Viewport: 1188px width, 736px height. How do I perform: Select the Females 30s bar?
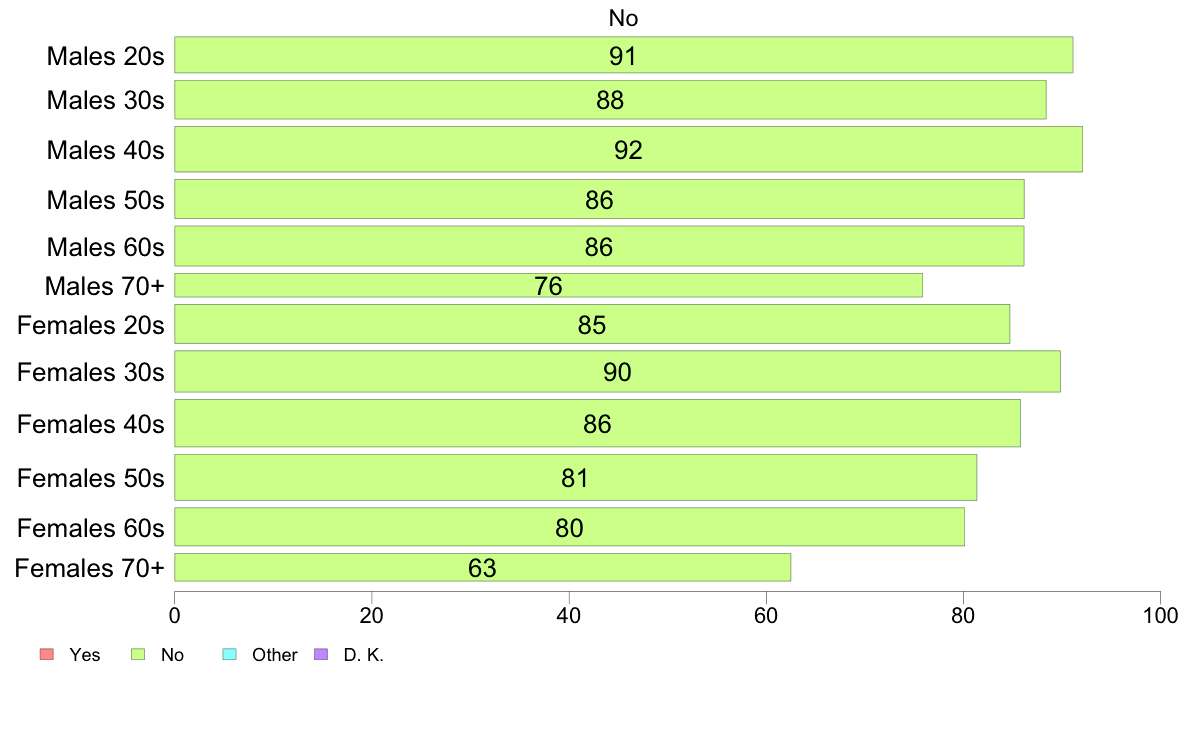617,371
